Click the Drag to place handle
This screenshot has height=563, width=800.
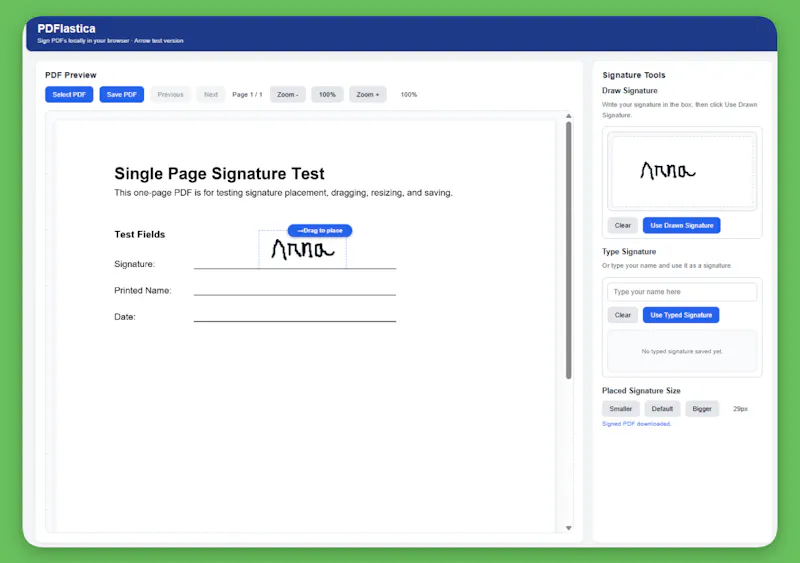pos(320,231)
